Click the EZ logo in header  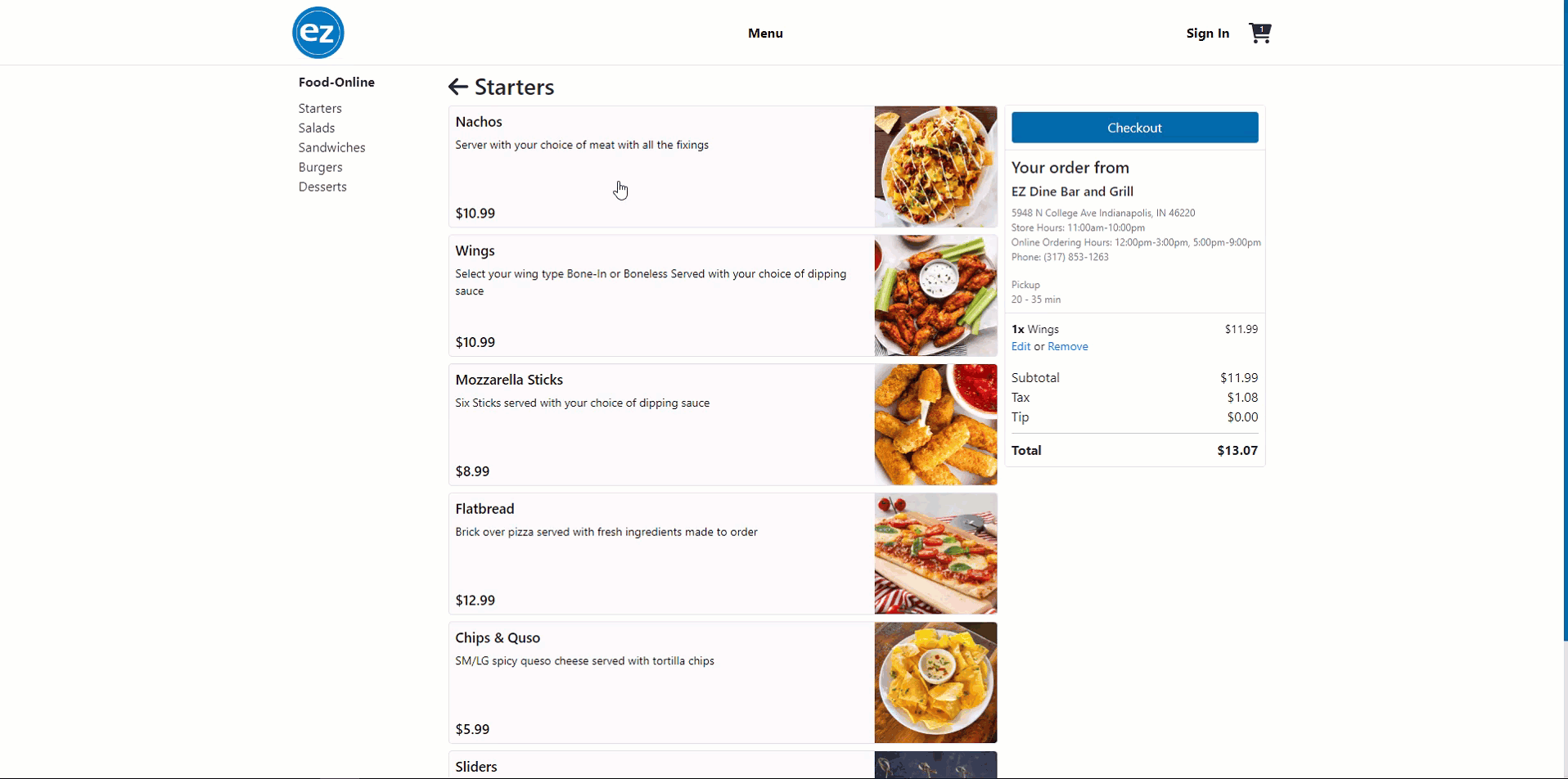pos(318,33)
